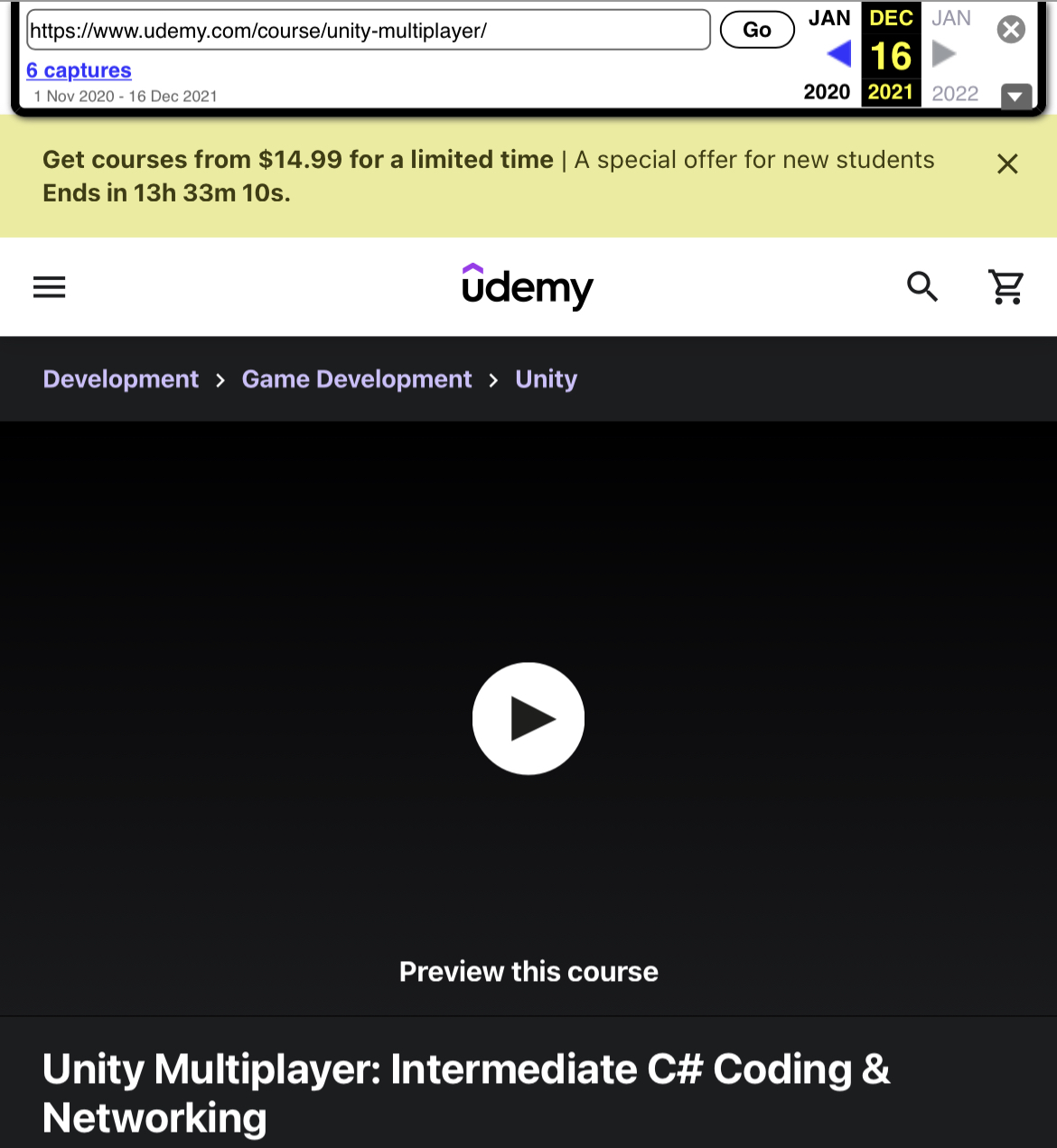Click the gray next capture arrow

[944, 55]
